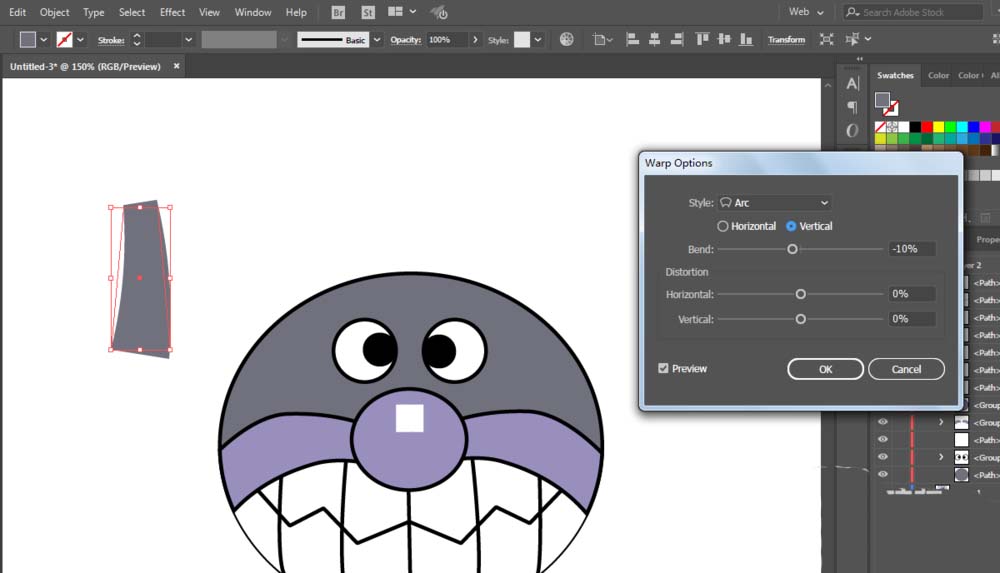Click Vertical Align Center icon
1000x573 pixels.
pos(724,40)
